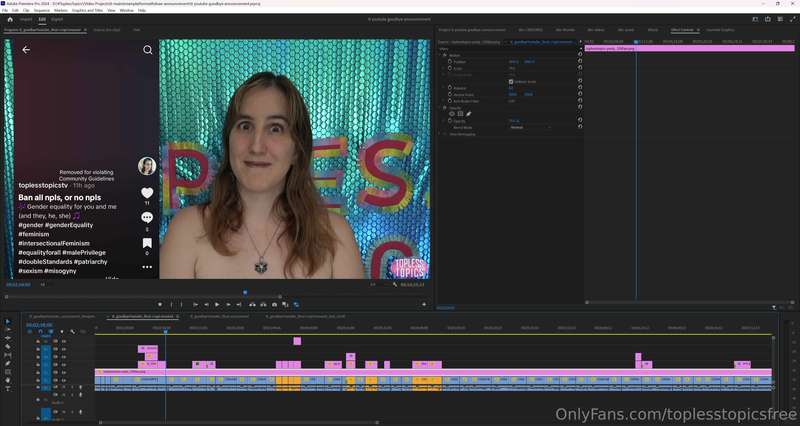Toggle visibility eye of the topmost video track

(x=64, y=341)
